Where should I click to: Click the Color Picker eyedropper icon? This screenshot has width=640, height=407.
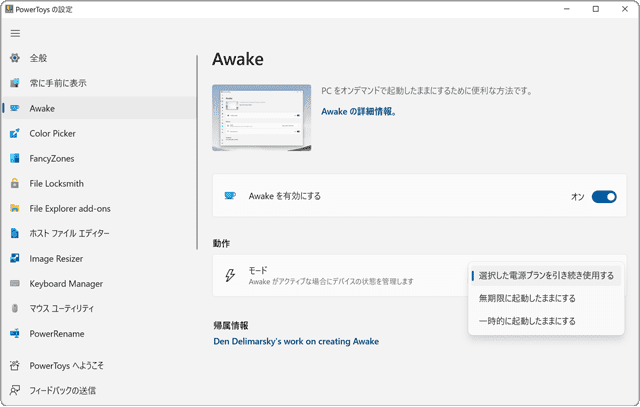15,133
